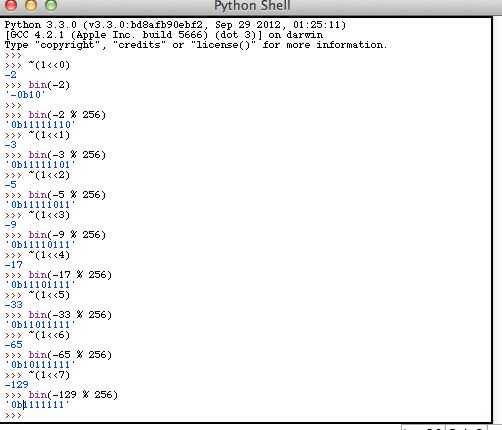Image resolution: width=502 pixels, height=430 pixels.
Task: Click the ~(1<<4) expression line
Action: [x=49, y=255]
